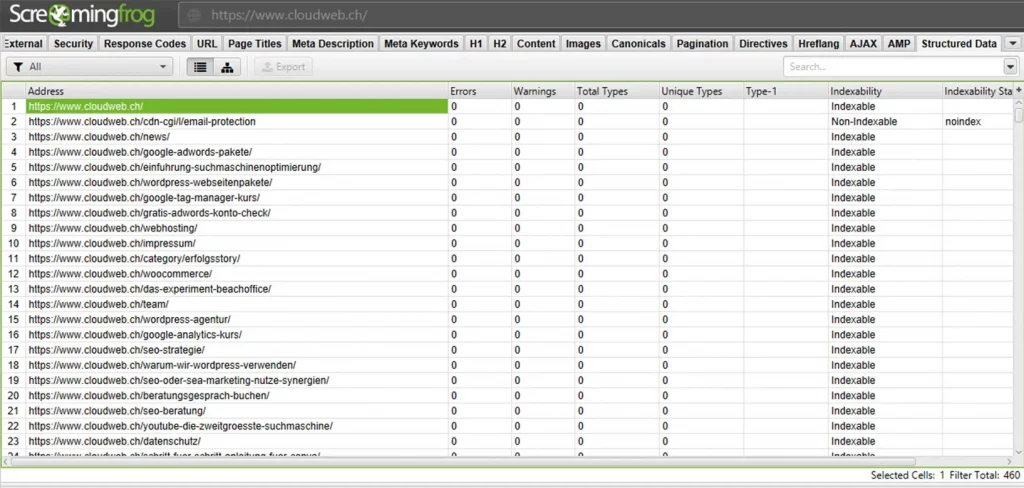Open the External tab
Screen dimensions: 1024x488
click(24, 44)
